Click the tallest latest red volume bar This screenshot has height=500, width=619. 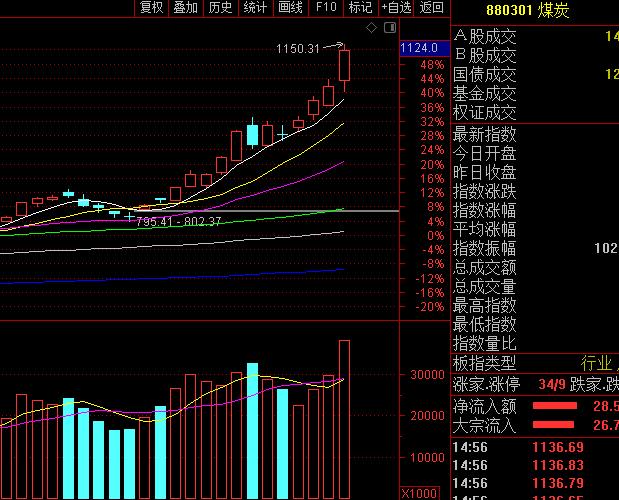(x=344, y=419)
